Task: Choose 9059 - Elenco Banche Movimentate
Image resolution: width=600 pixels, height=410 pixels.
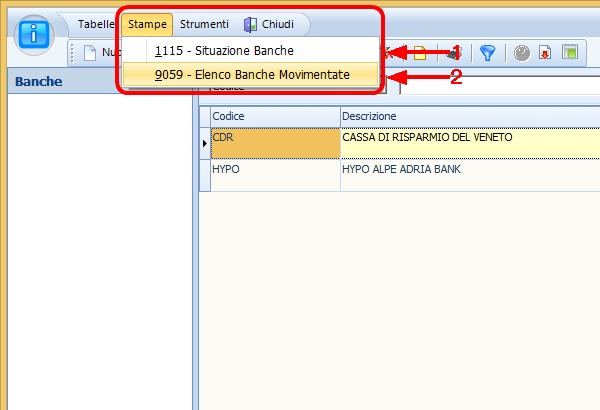Action: click(x=251, y=74)
